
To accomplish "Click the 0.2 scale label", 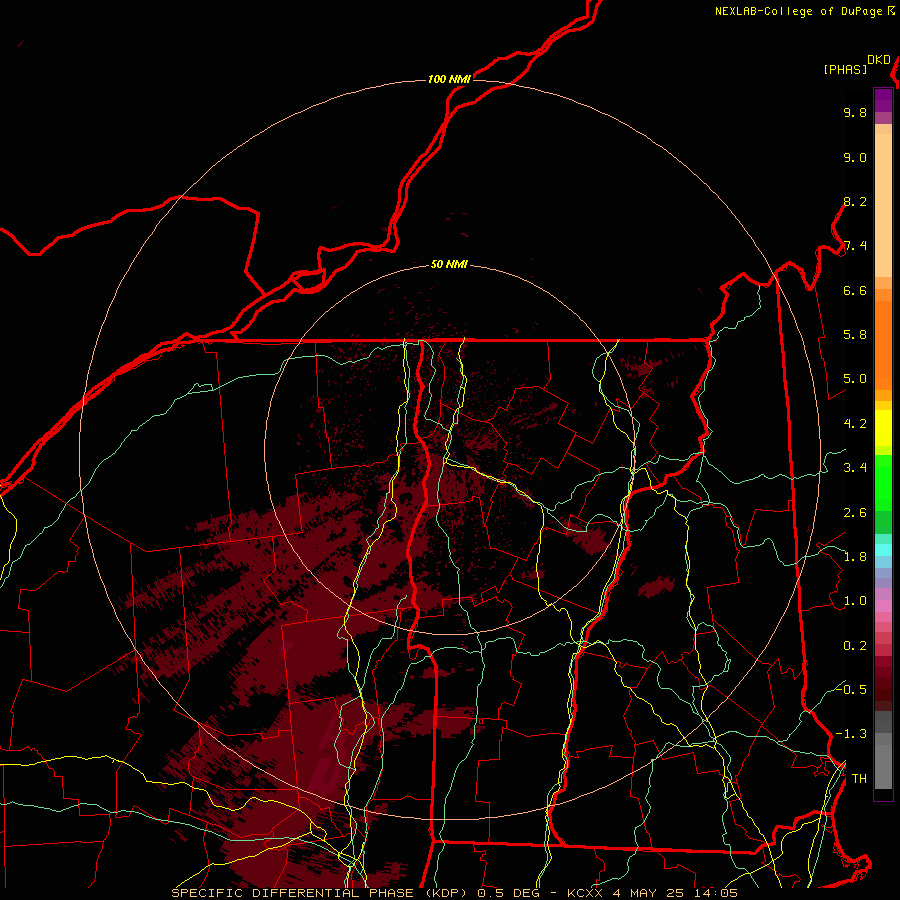I will pos(855,646).
